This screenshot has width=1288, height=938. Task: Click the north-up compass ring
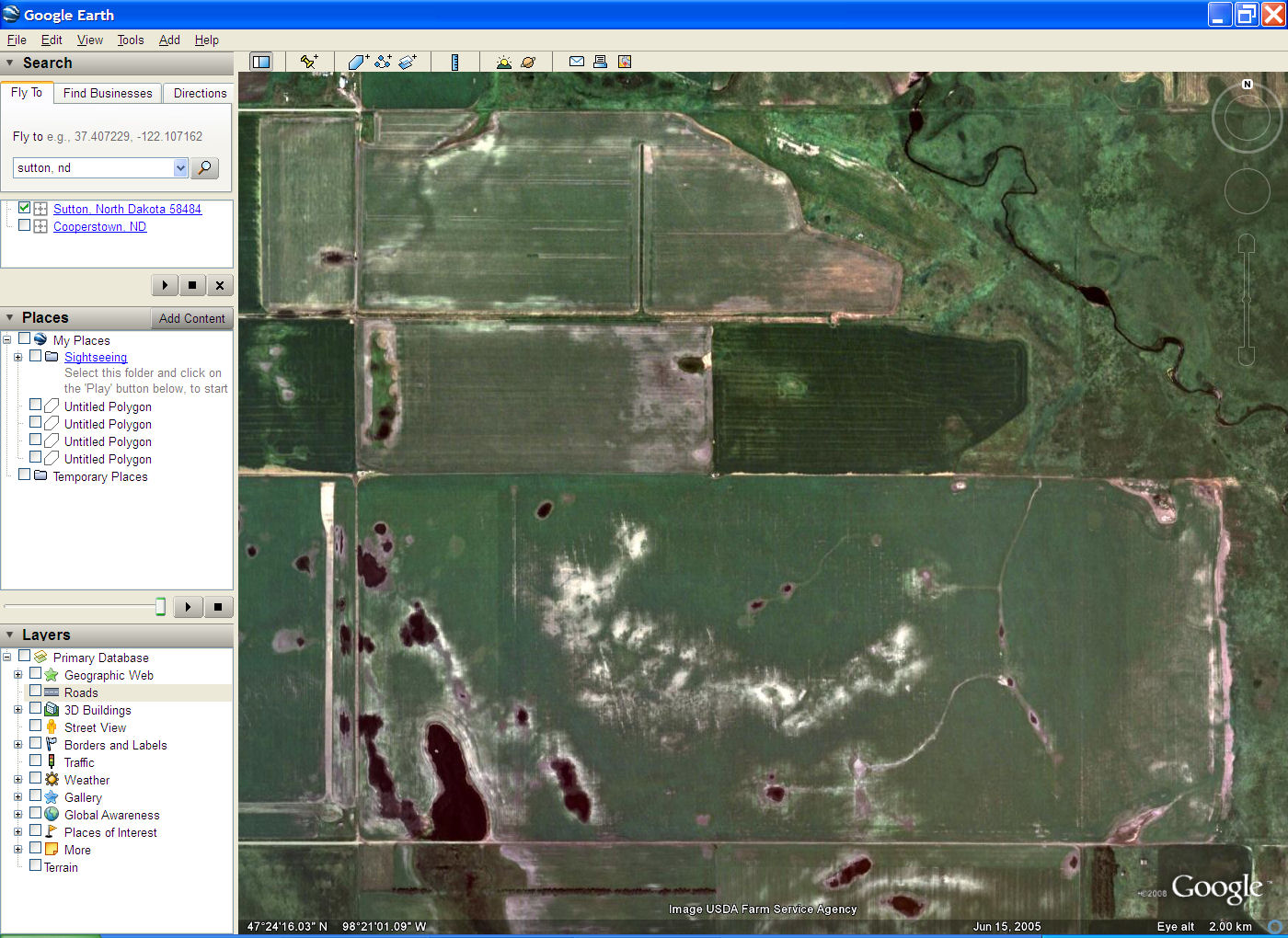point(1247,118)
